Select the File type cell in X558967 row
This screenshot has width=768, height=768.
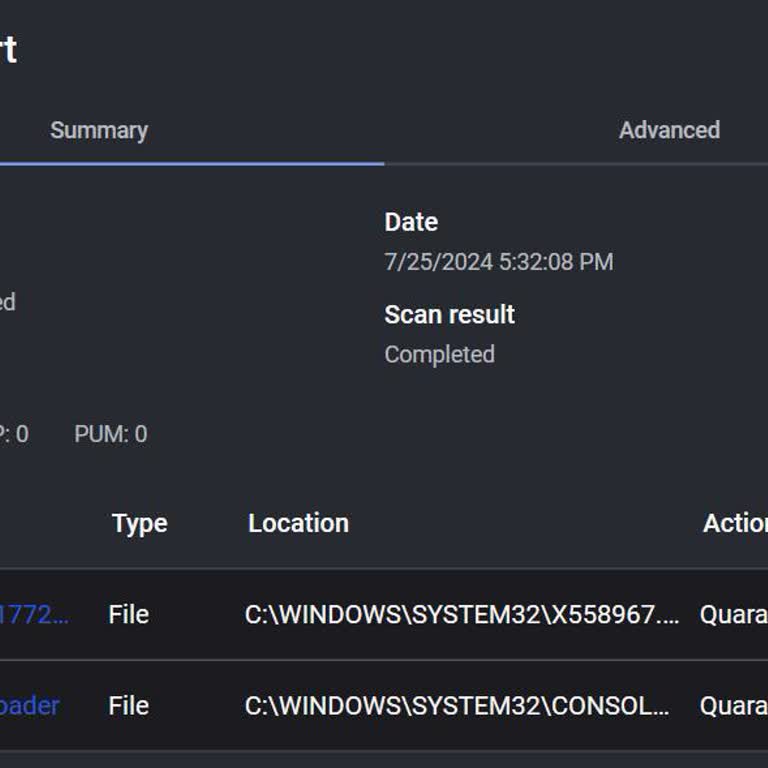click(x=128, y=614)
